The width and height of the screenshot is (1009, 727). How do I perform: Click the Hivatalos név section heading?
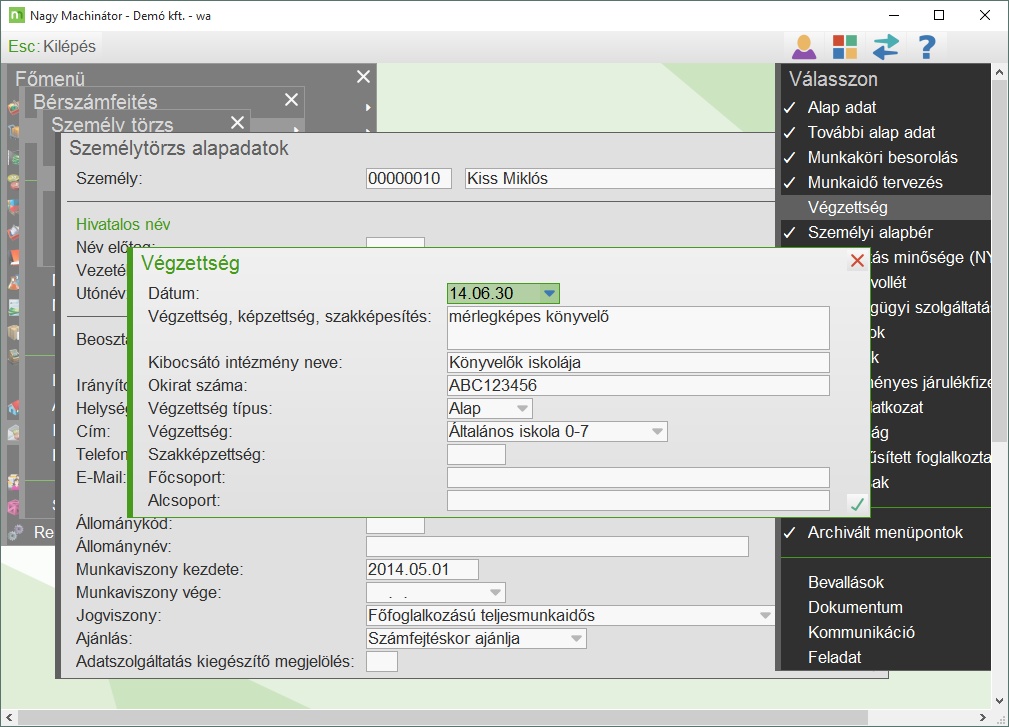pyautogui.click(x=123, y=225)
